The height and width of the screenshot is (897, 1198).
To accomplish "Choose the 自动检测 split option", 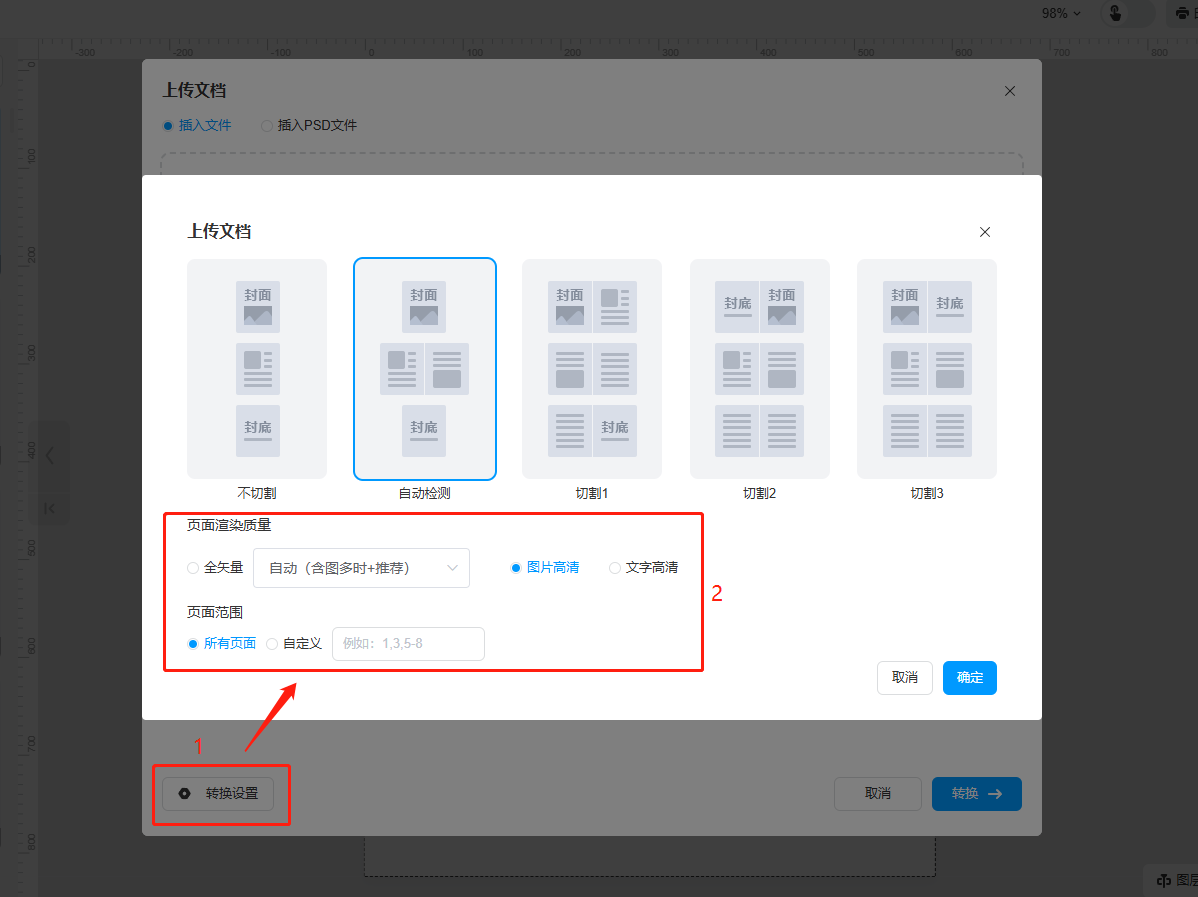I will point(424,368).
